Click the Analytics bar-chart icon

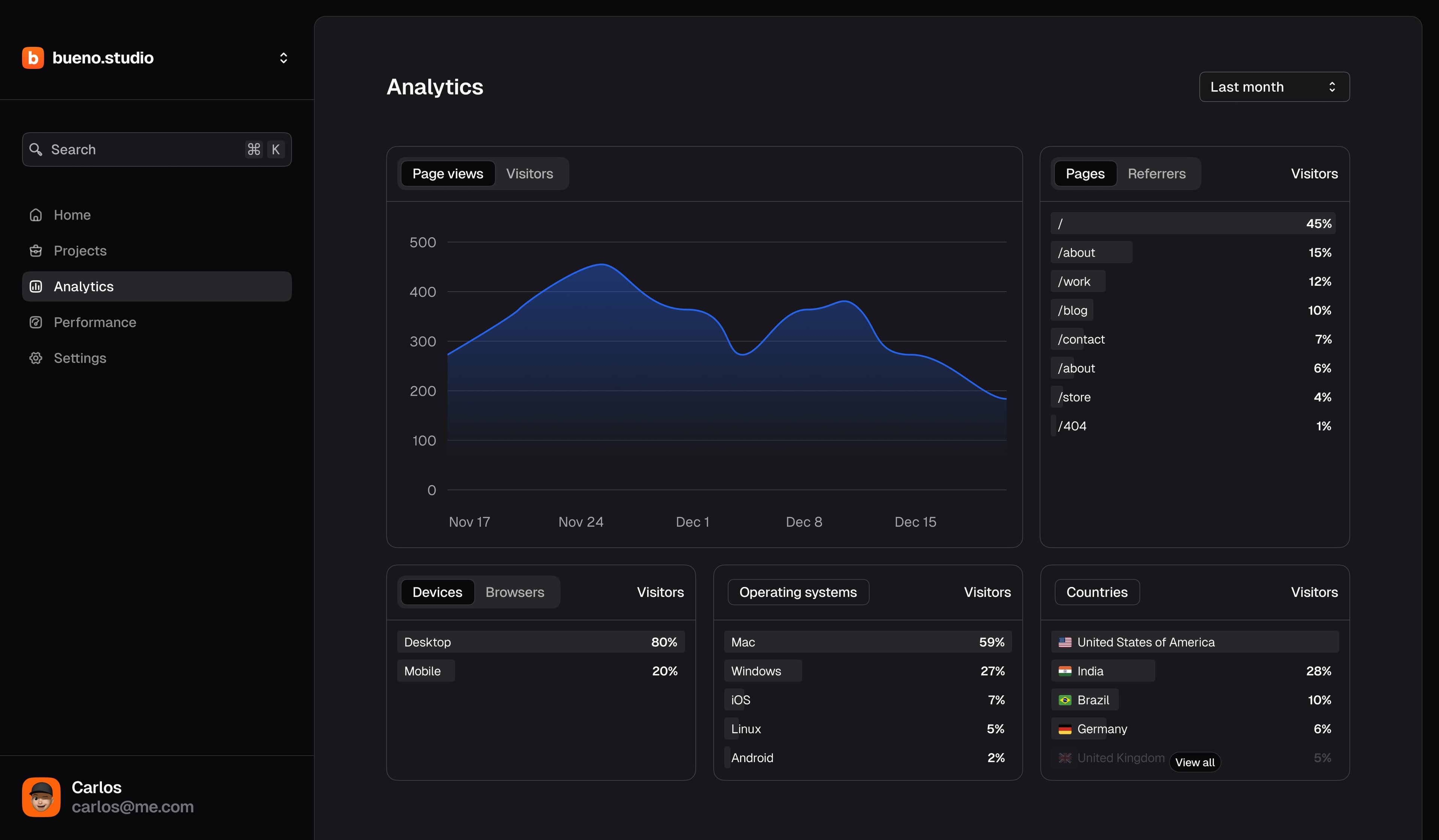point(36,286)
